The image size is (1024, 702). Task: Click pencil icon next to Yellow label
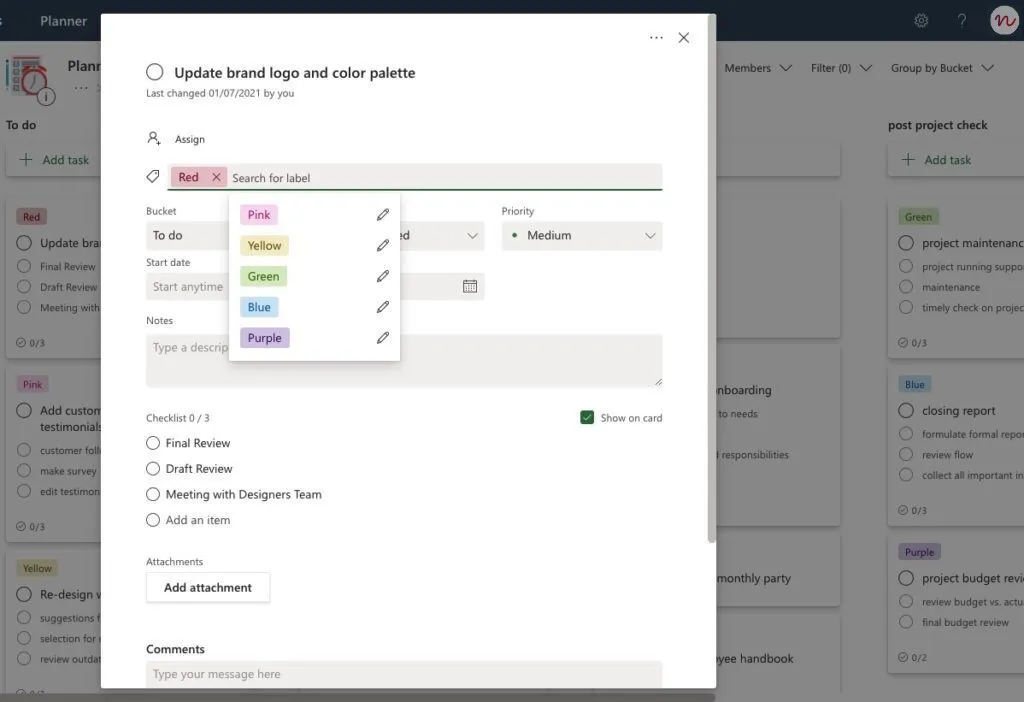pos(383,246)
